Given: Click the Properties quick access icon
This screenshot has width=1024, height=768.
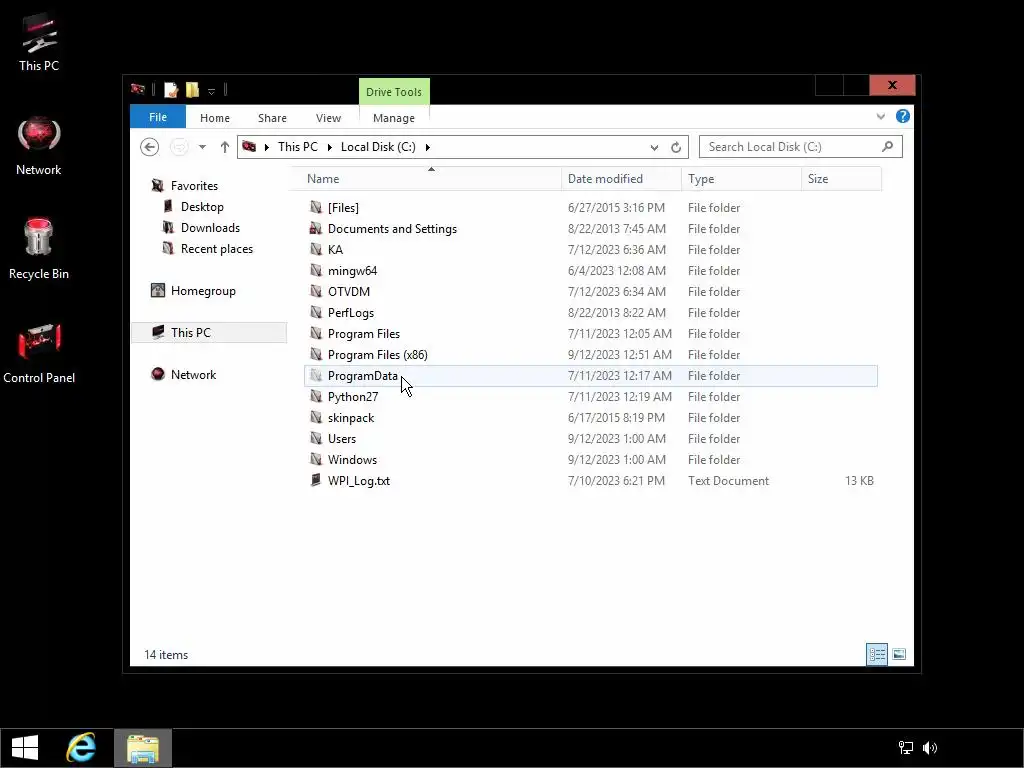Looking at the screenshot, I should tap(171, 89).
